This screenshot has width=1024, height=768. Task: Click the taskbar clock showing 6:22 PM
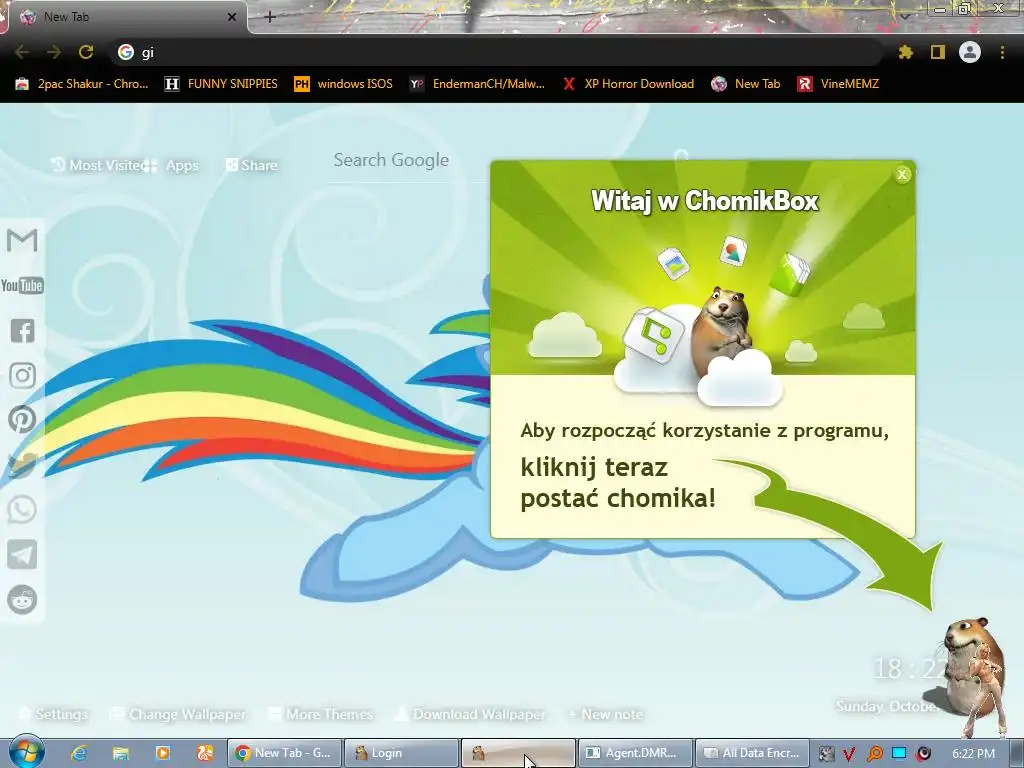pyautogui.click(x=973, y=754)
